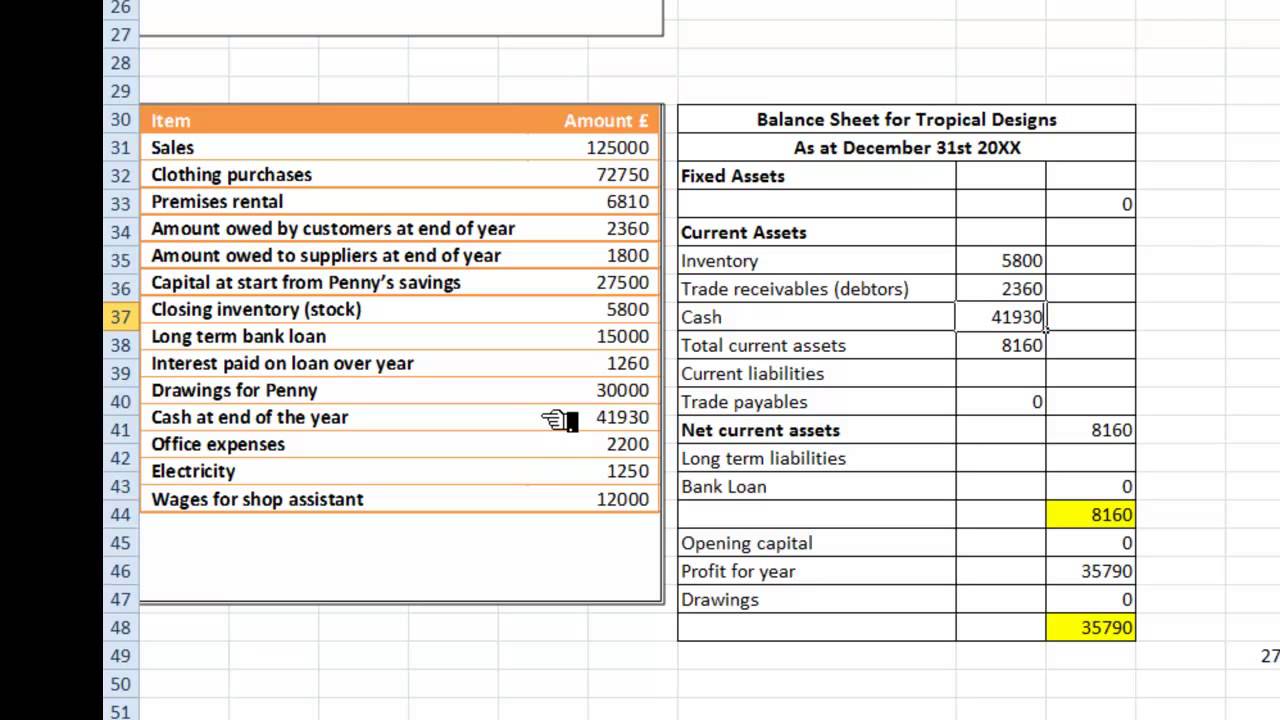The width and height of the screenshot is (1280, 720).
Task: Click the Sales amount 125000
Action: coord(617,147)
